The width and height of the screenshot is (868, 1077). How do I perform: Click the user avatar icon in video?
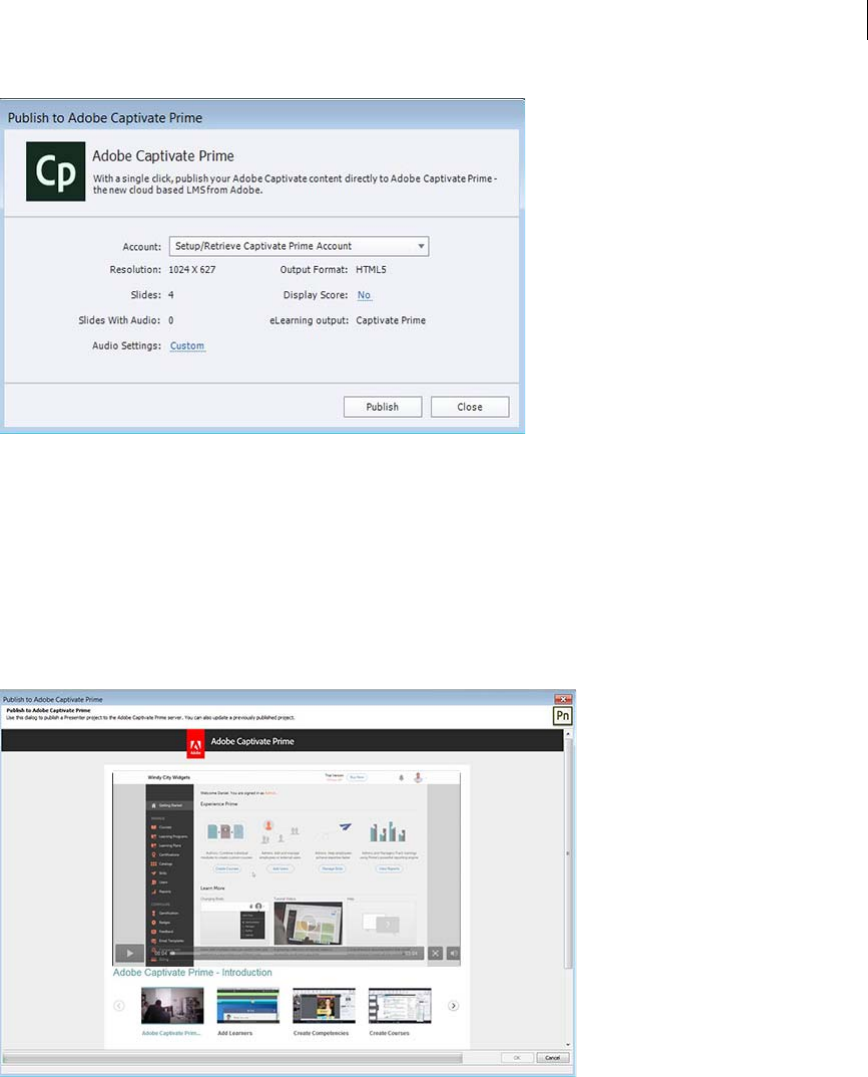(x=418, y=778)
